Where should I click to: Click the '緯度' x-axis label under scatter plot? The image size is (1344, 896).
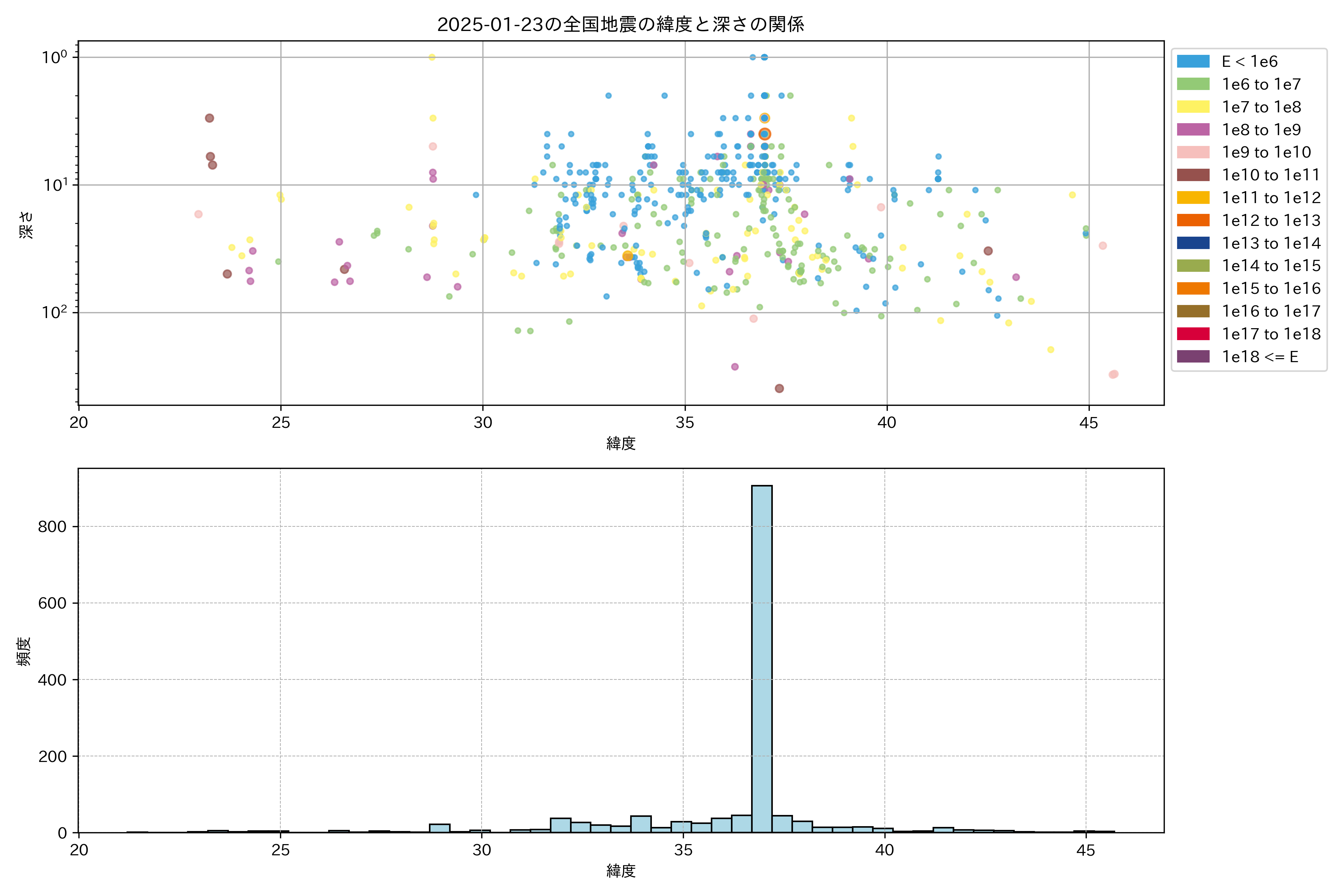[x=620, y=443]
